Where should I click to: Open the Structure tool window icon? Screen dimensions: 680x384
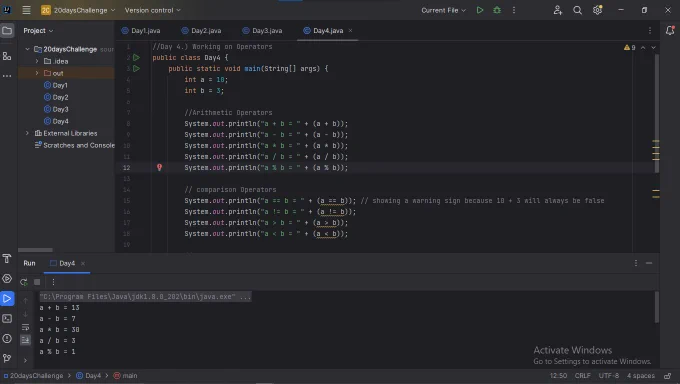point(7,56)
